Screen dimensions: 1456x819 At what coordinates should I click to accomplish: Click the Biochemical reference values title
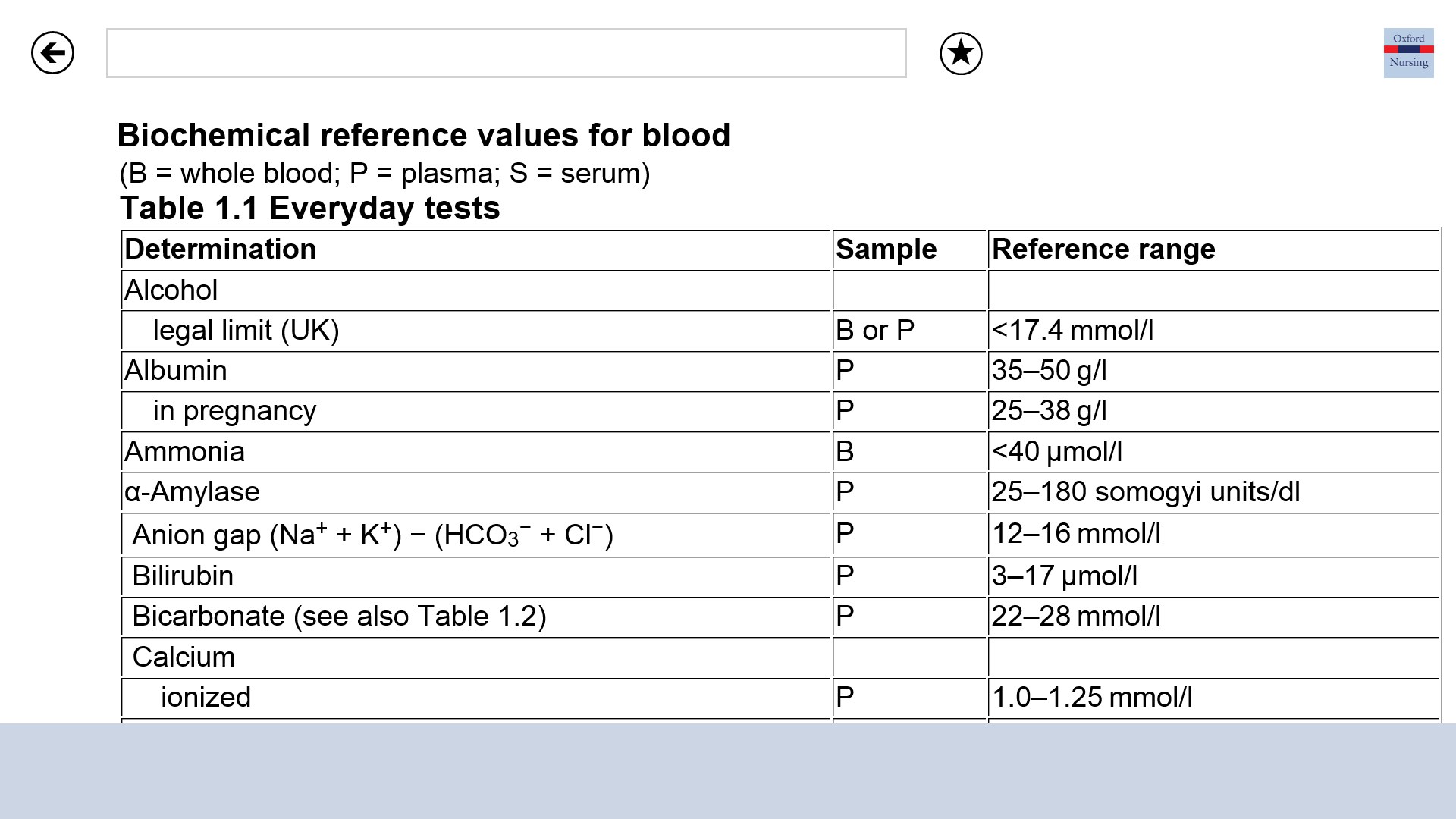(423, 136)
